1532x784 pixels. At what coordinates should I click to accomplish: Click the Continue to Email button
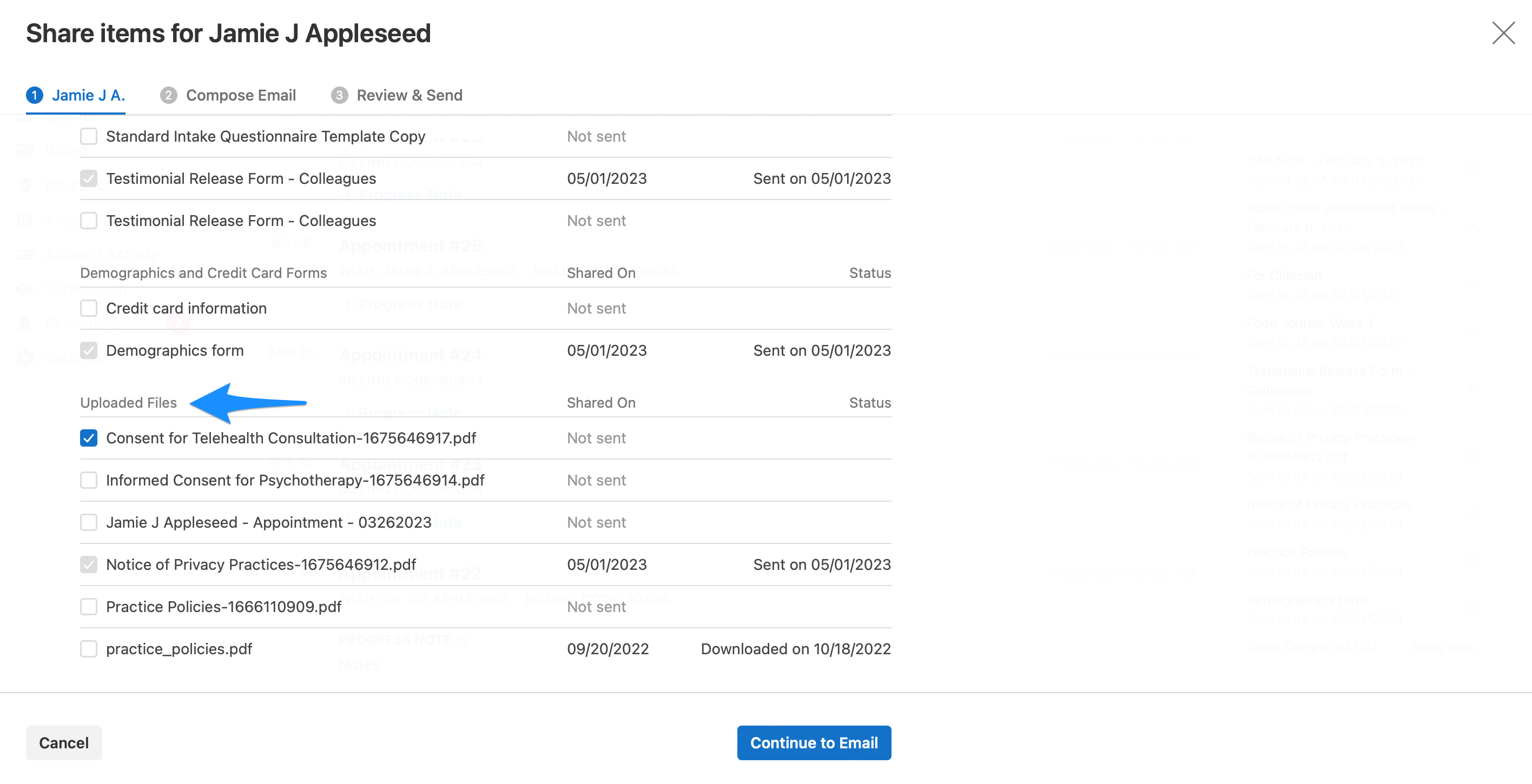[814, 742]
